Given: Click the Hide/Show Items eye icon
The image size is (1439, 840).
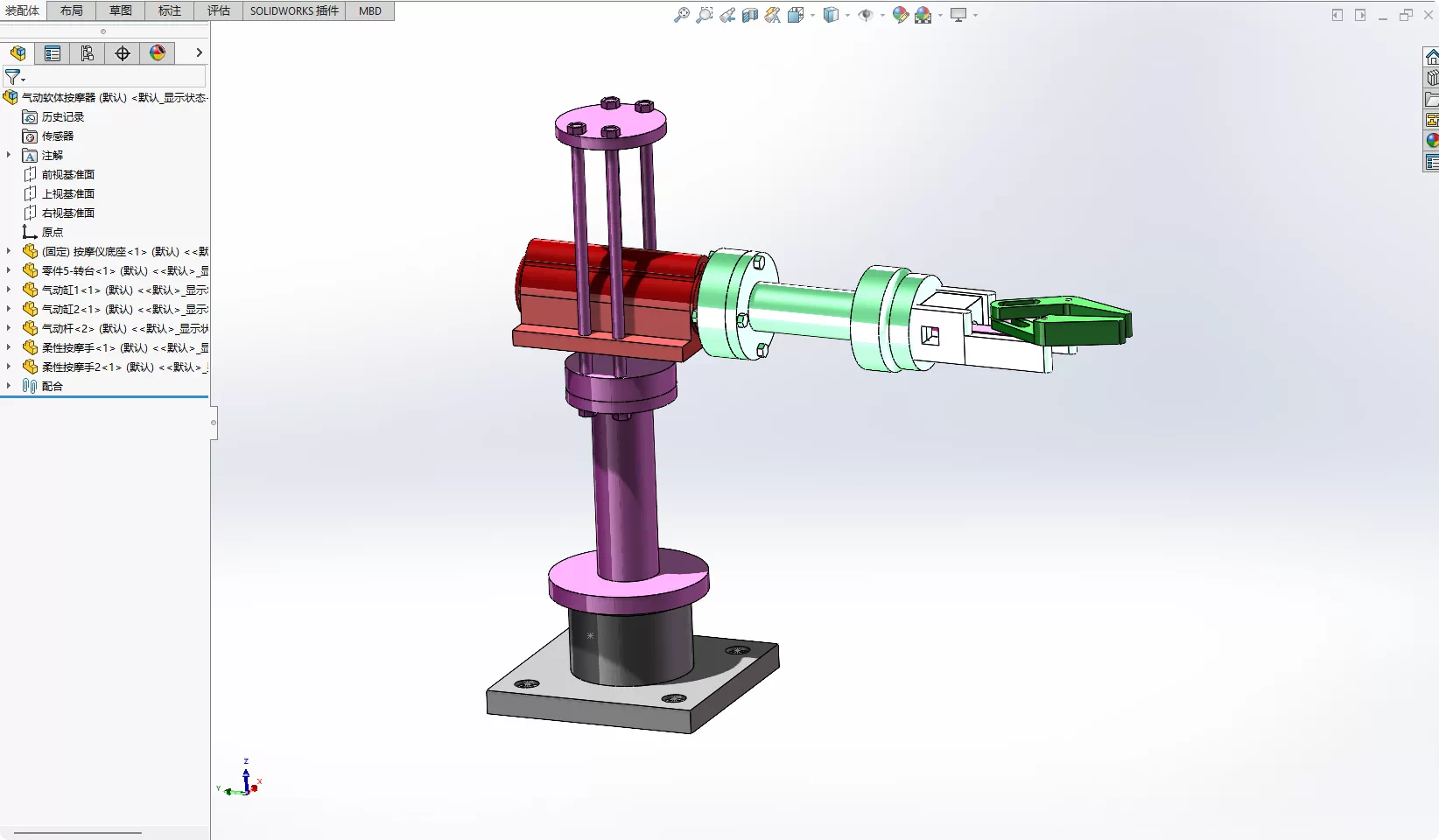Looking at the screenshot, I should click(866, 15).
